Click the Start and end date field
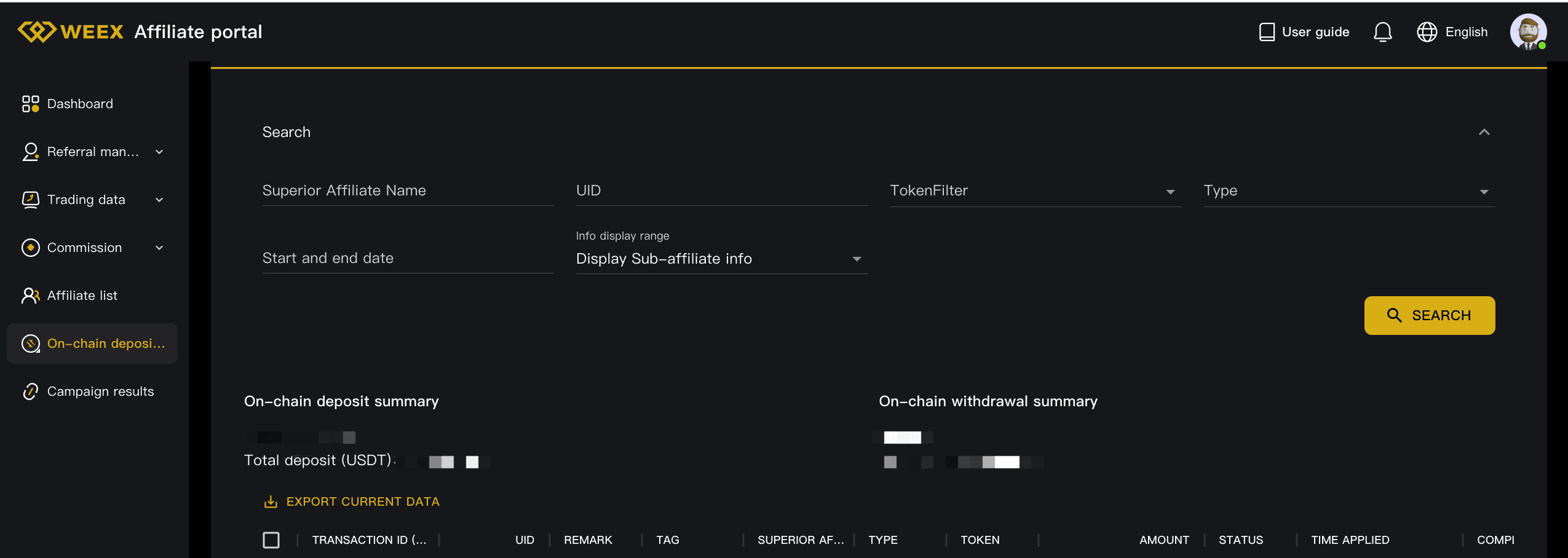This screenshot has width=1568, height=558. 408,259
